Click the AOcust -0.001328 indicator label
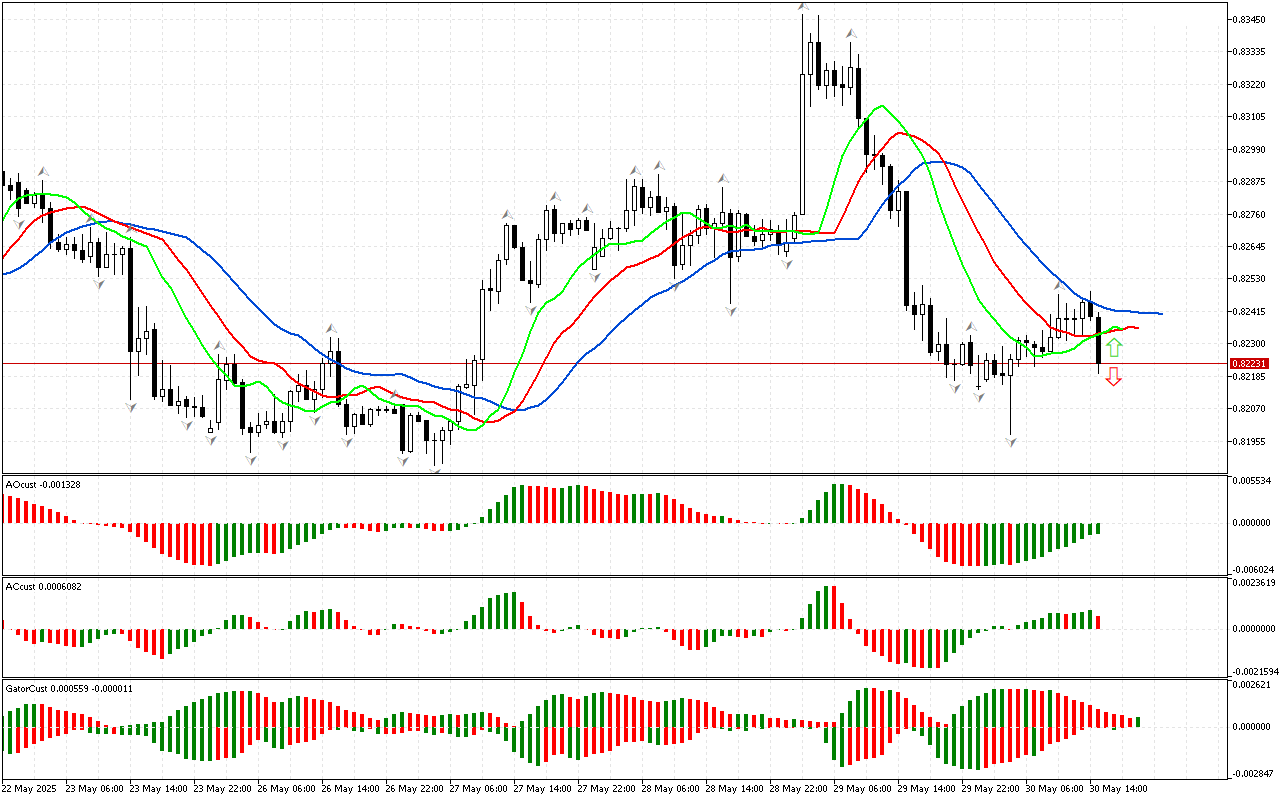 pos(44,485)
